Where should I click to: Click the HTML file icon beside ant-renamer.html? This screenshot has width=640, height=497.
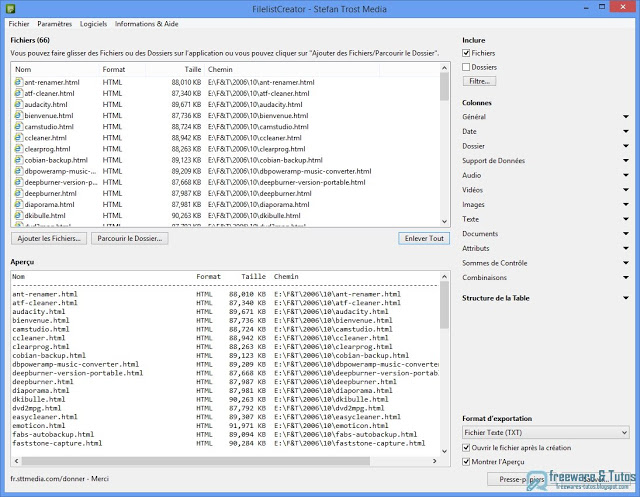[18, 82]
